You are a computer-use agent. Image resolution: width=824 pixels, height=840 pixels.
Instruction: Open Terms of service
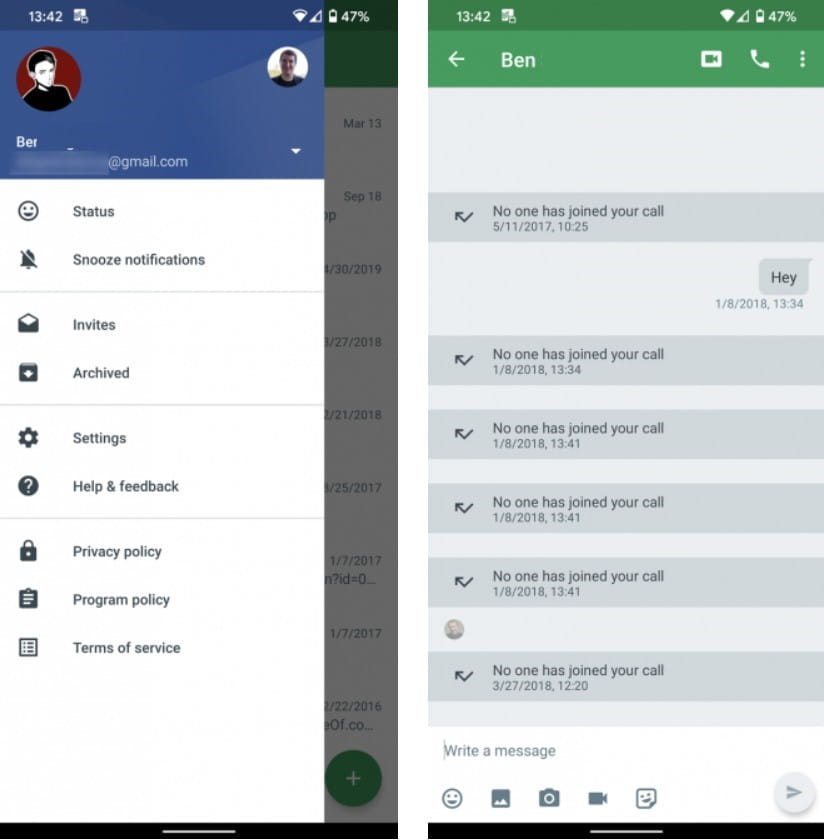127,648
